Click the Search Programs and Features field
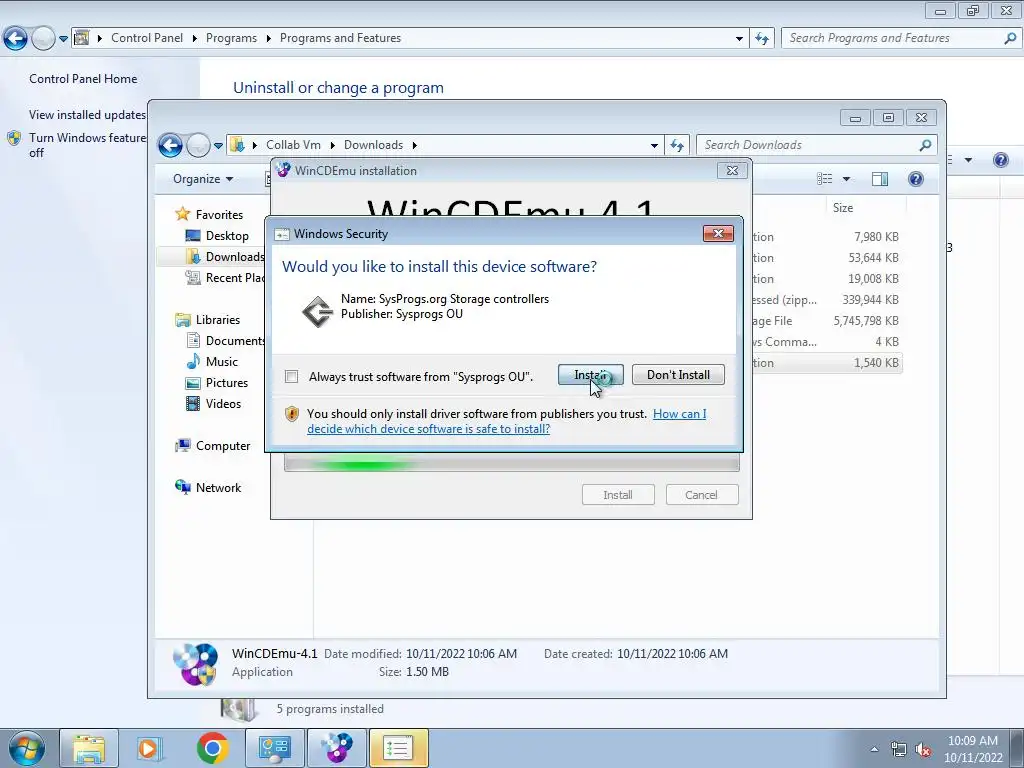 901,38
